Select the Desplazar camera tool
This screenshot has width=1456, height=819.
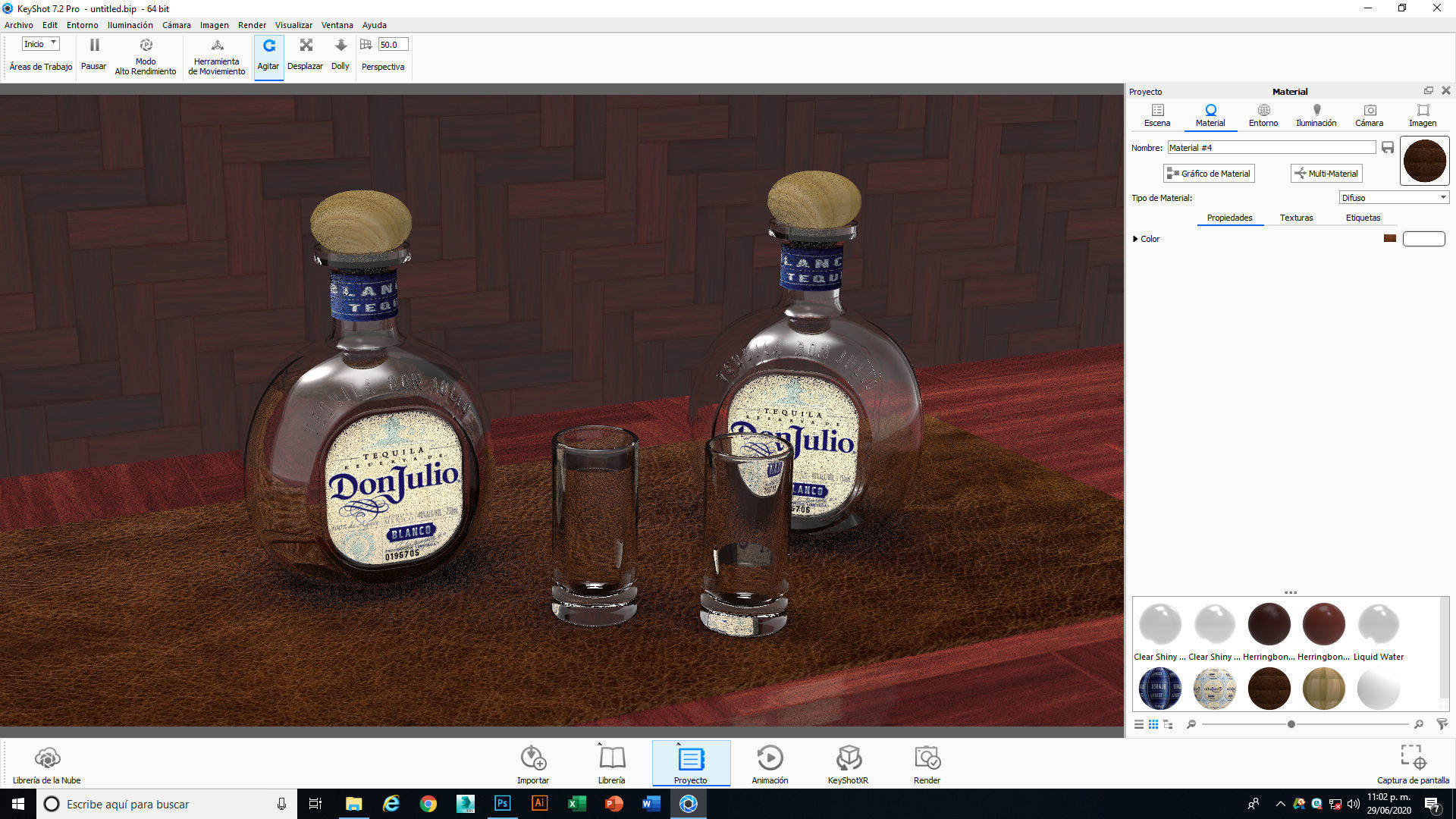coord(306,45)
